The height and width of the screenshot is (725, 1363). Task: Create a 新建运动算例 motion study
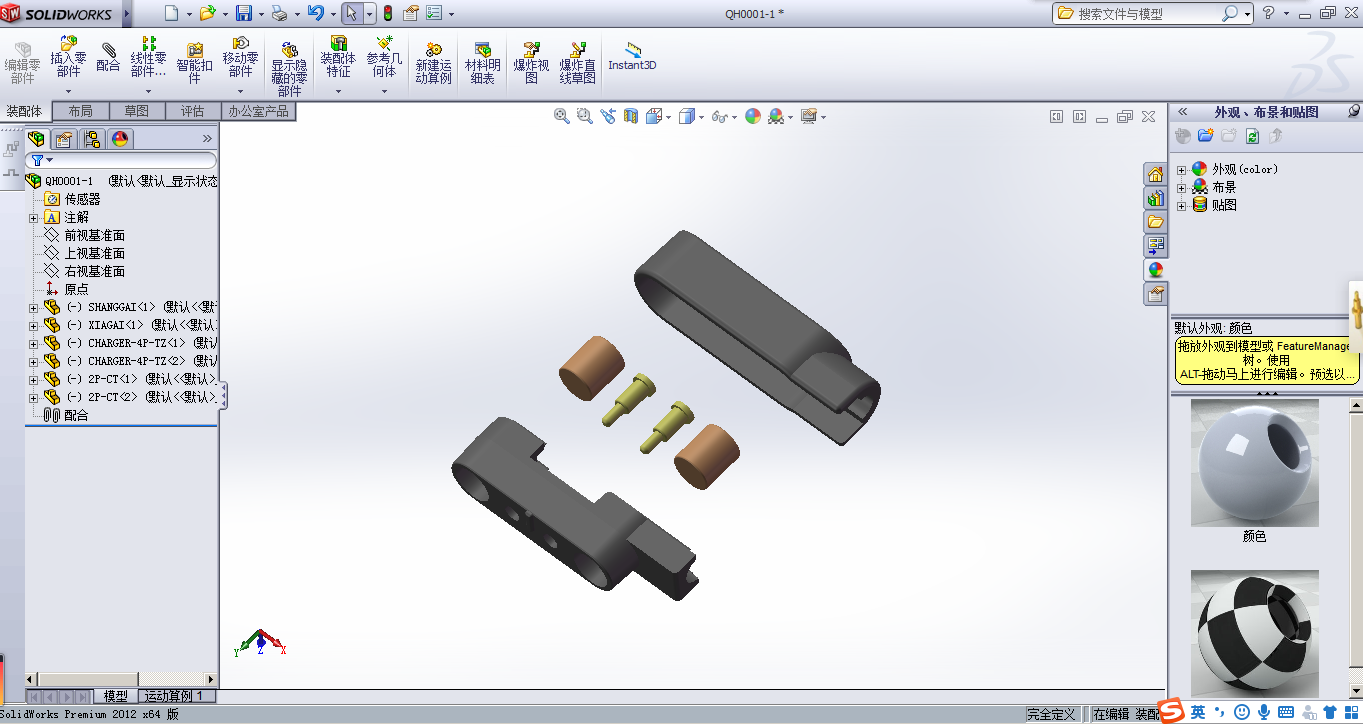tap(433, 62)
